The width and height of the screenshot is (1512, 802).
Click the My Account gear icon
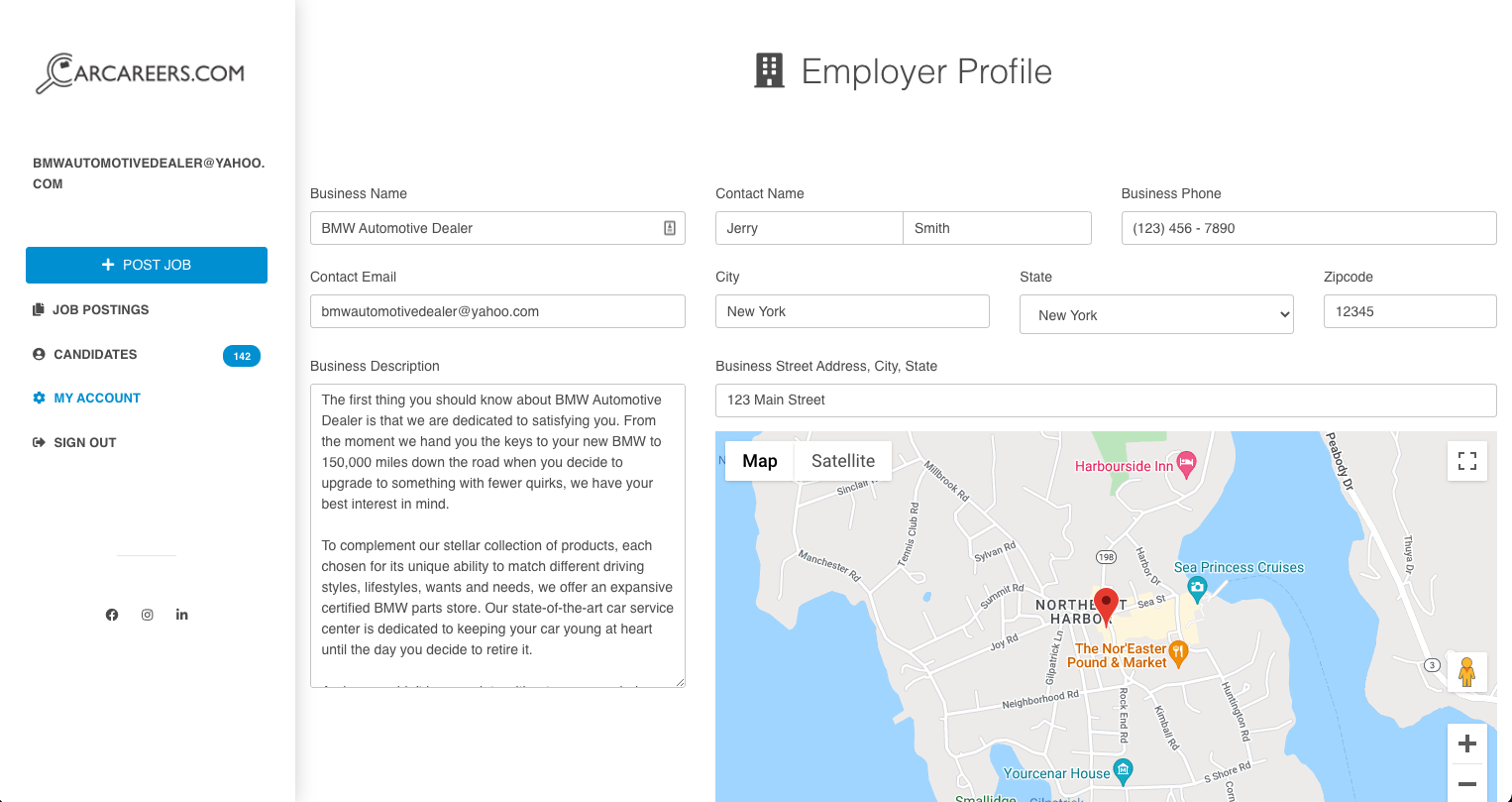coord(39,398)
